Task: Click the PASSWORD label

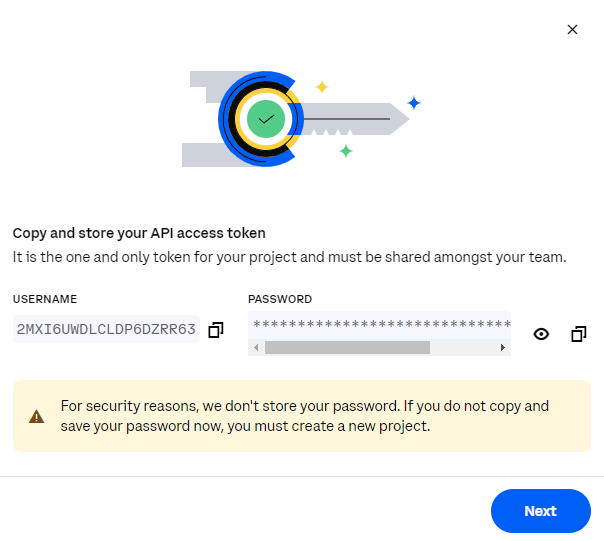Action: [x=280, y=299]
